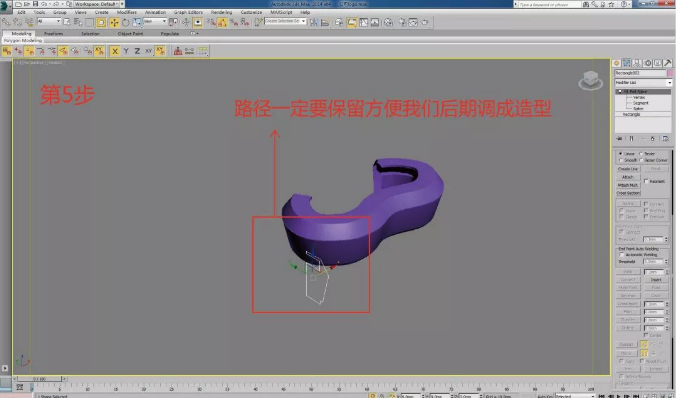
Task: Open the Utilities tab hammer icon
Action: point(668,63)
